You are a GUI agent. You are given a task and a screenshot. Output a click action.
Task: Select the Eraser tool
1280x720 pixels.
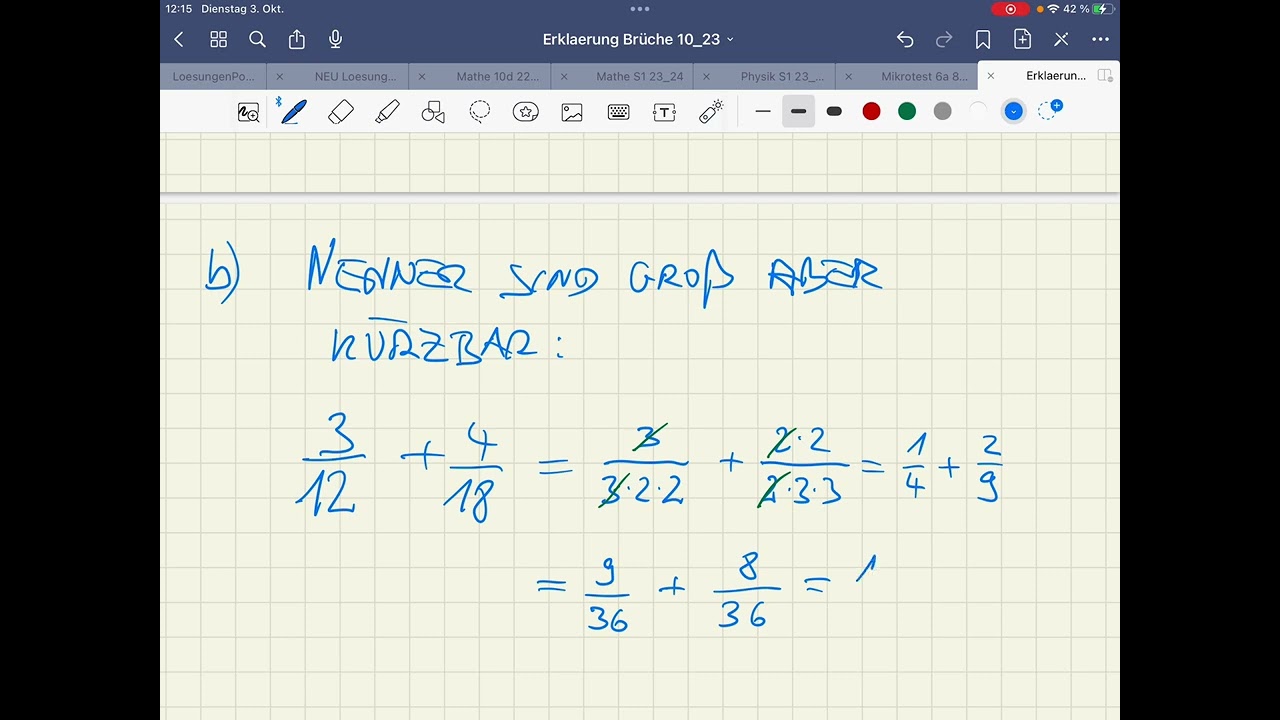(x=341, y=112)
